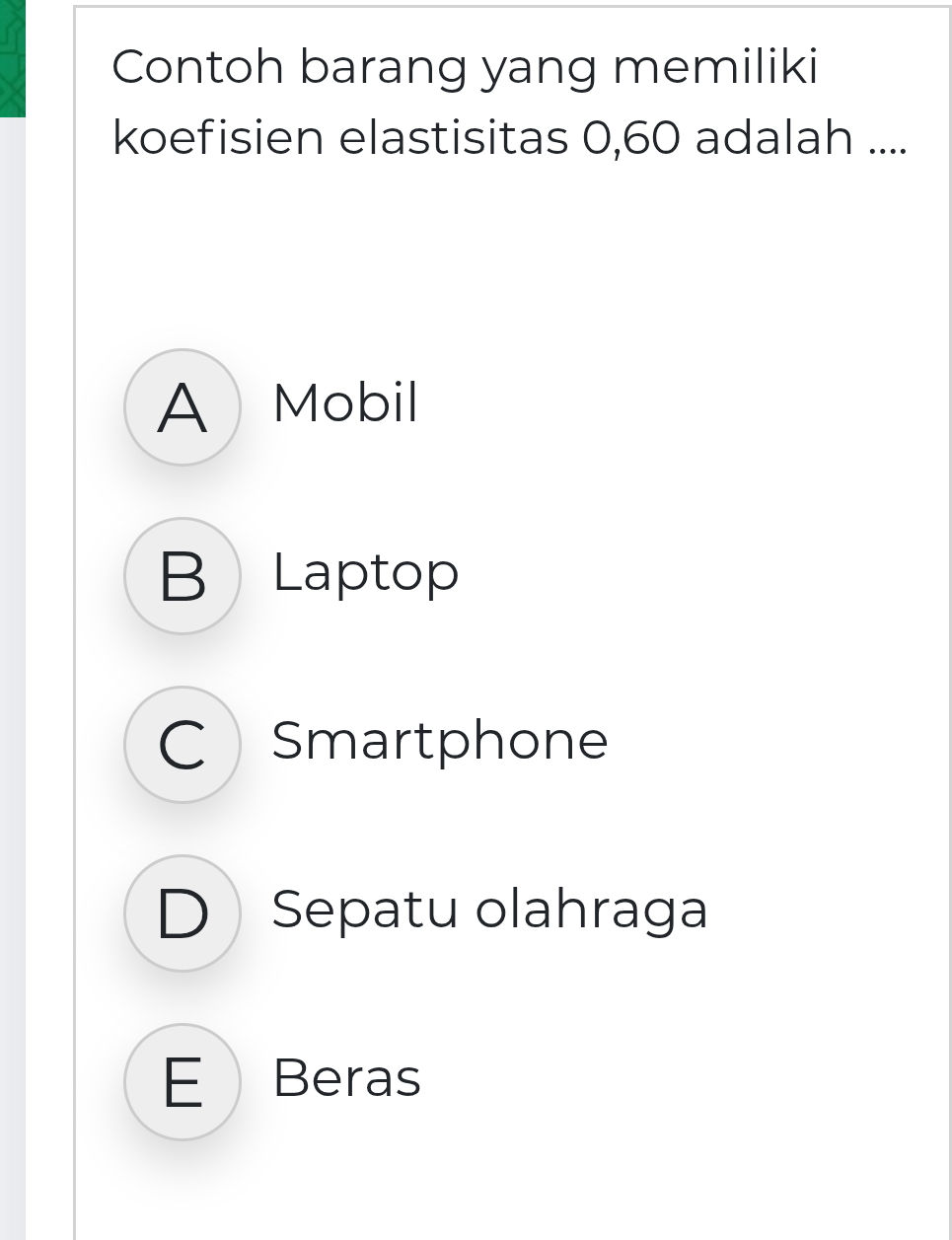Click the answer text Beras
Viewport: 952px width, 1240px height.
[345, 1078]
